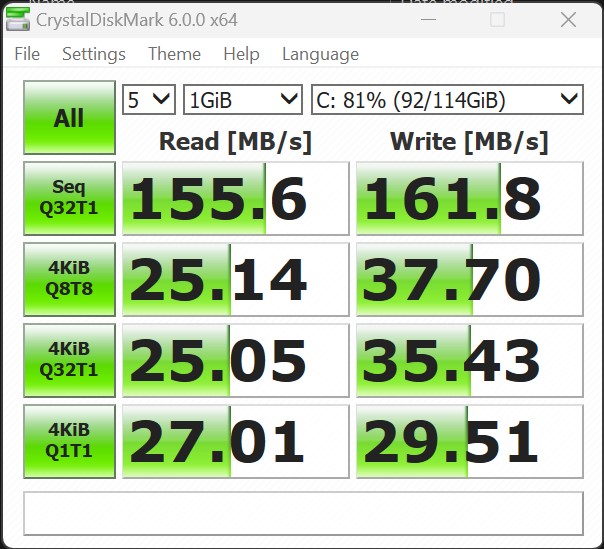Click the 4KiB Q32T1 write result 35.43
The height and width of the screenshot is (549, 604).
[x=470, y=360]
